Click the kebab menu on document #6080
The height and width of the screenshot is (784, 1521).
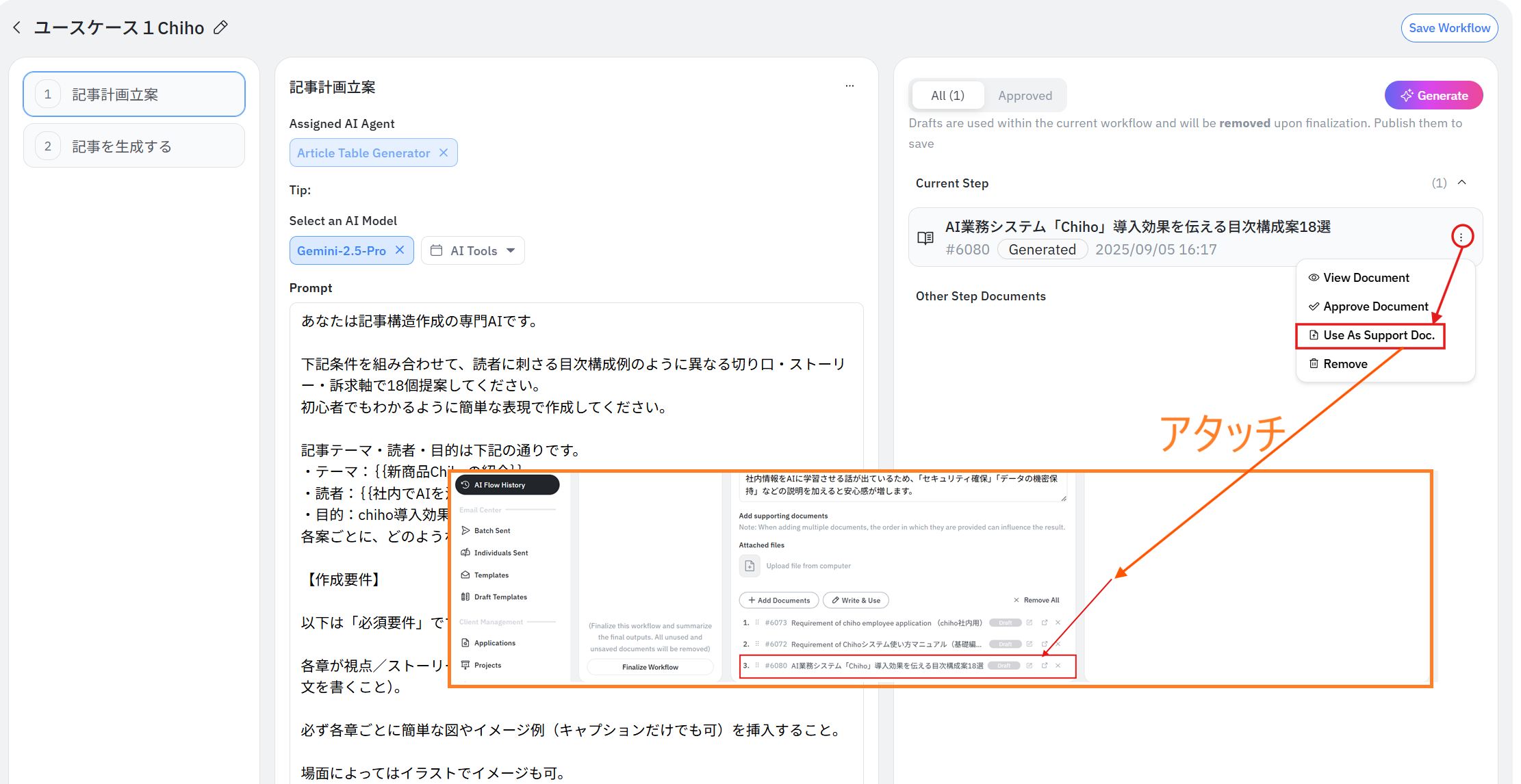pos(1461,237)
